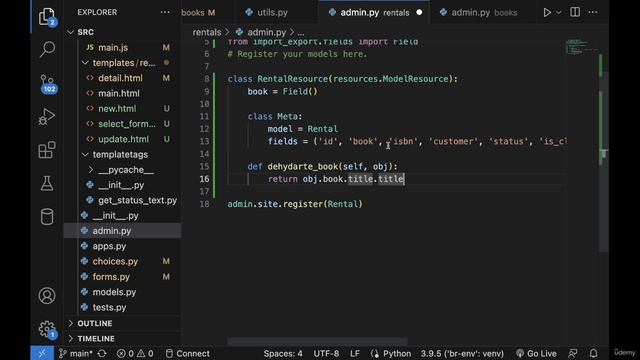Click the RentalResource class name on line 8
The width and height of the screenshot is (640, 360).
click(293, 79)
